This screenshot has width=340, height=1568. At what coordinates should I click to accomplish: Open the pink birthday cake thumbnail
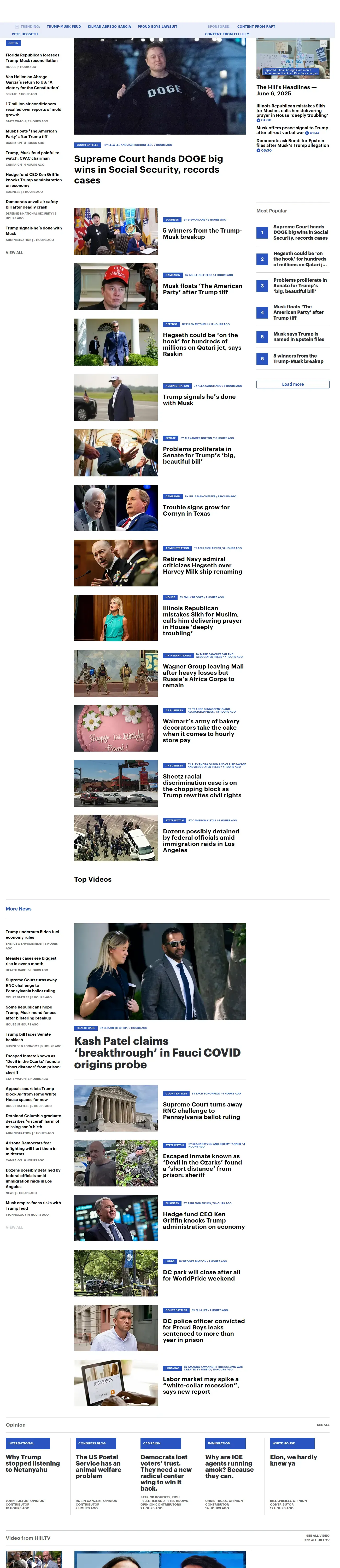(x=116, y=728)
